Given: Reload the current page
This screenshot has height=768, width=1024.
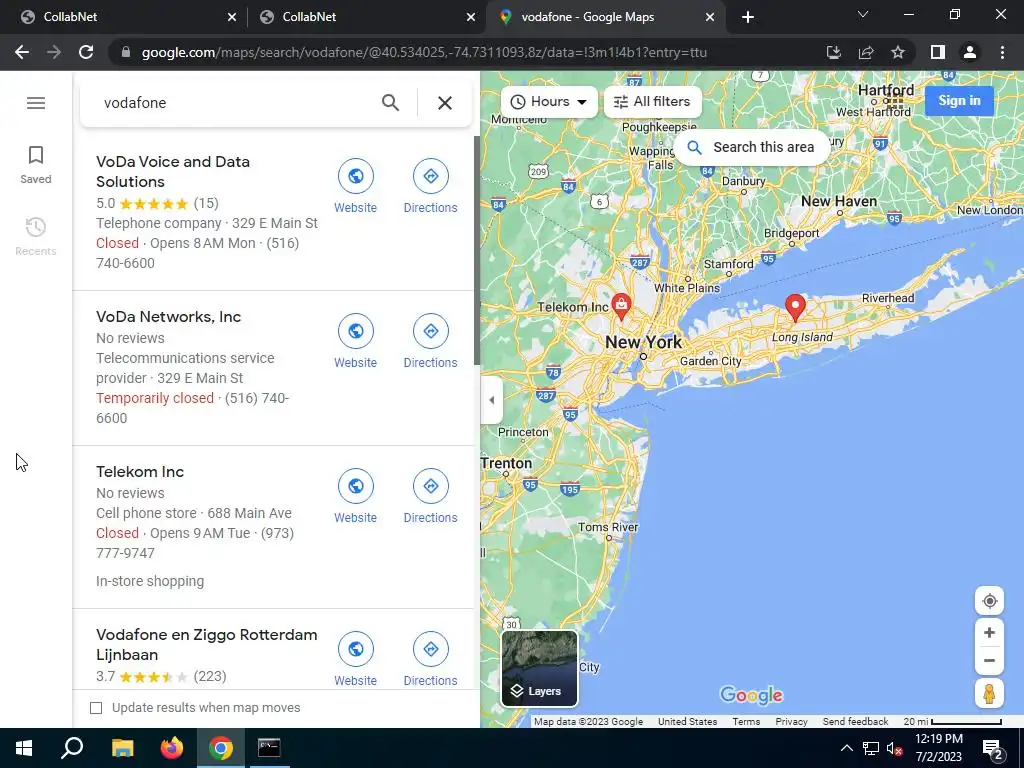Looking at the screenshot, I should 86,52.
